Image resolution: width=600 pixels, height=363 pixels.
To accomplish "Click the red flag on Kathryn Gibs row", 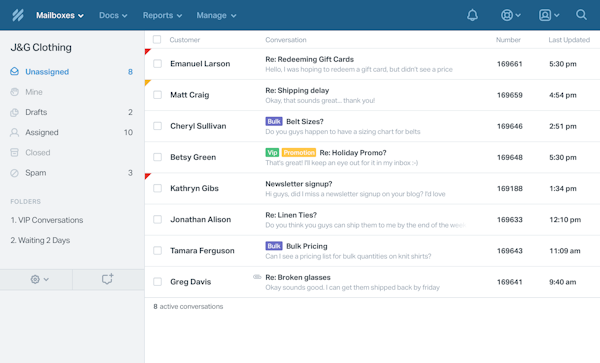I will [148, 176].
